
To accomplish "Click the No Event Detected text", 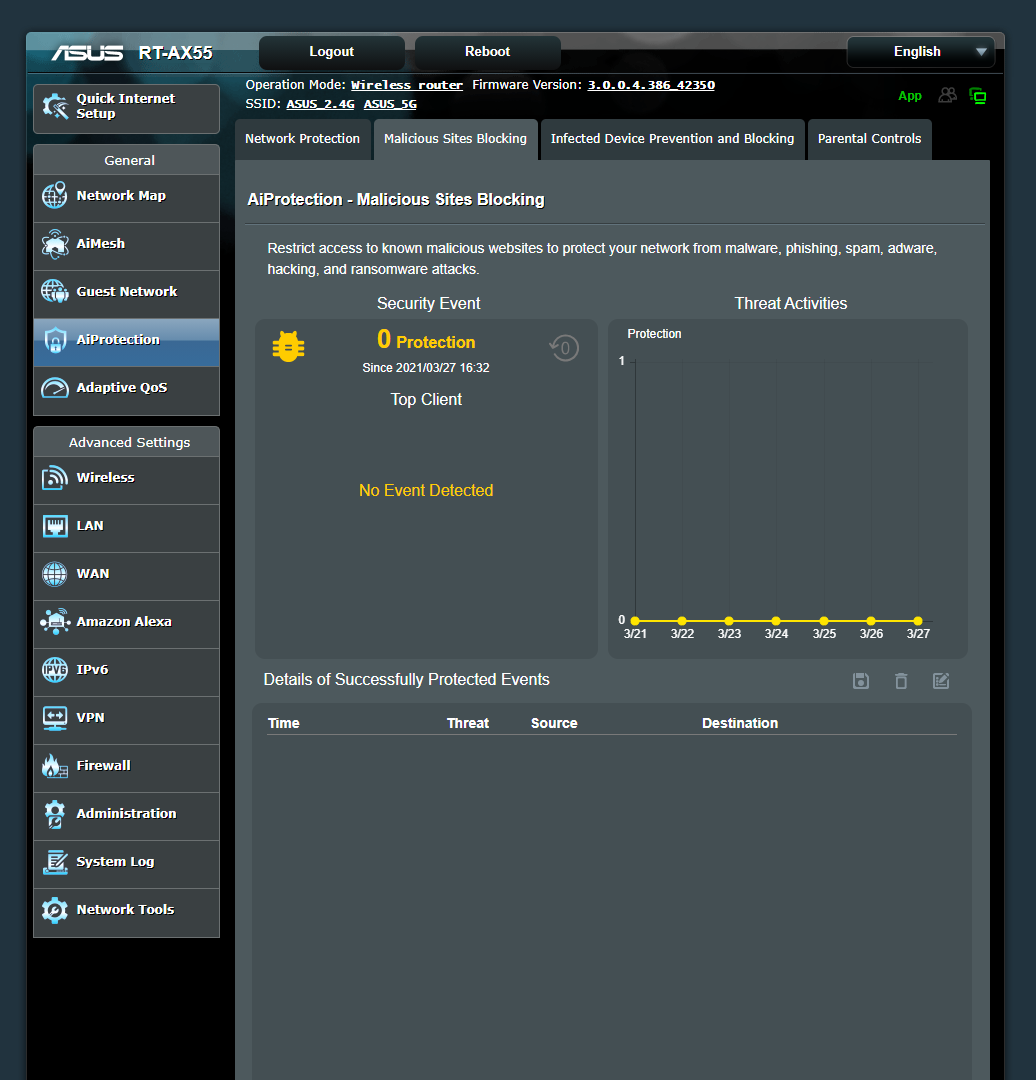I will [426, 490].
